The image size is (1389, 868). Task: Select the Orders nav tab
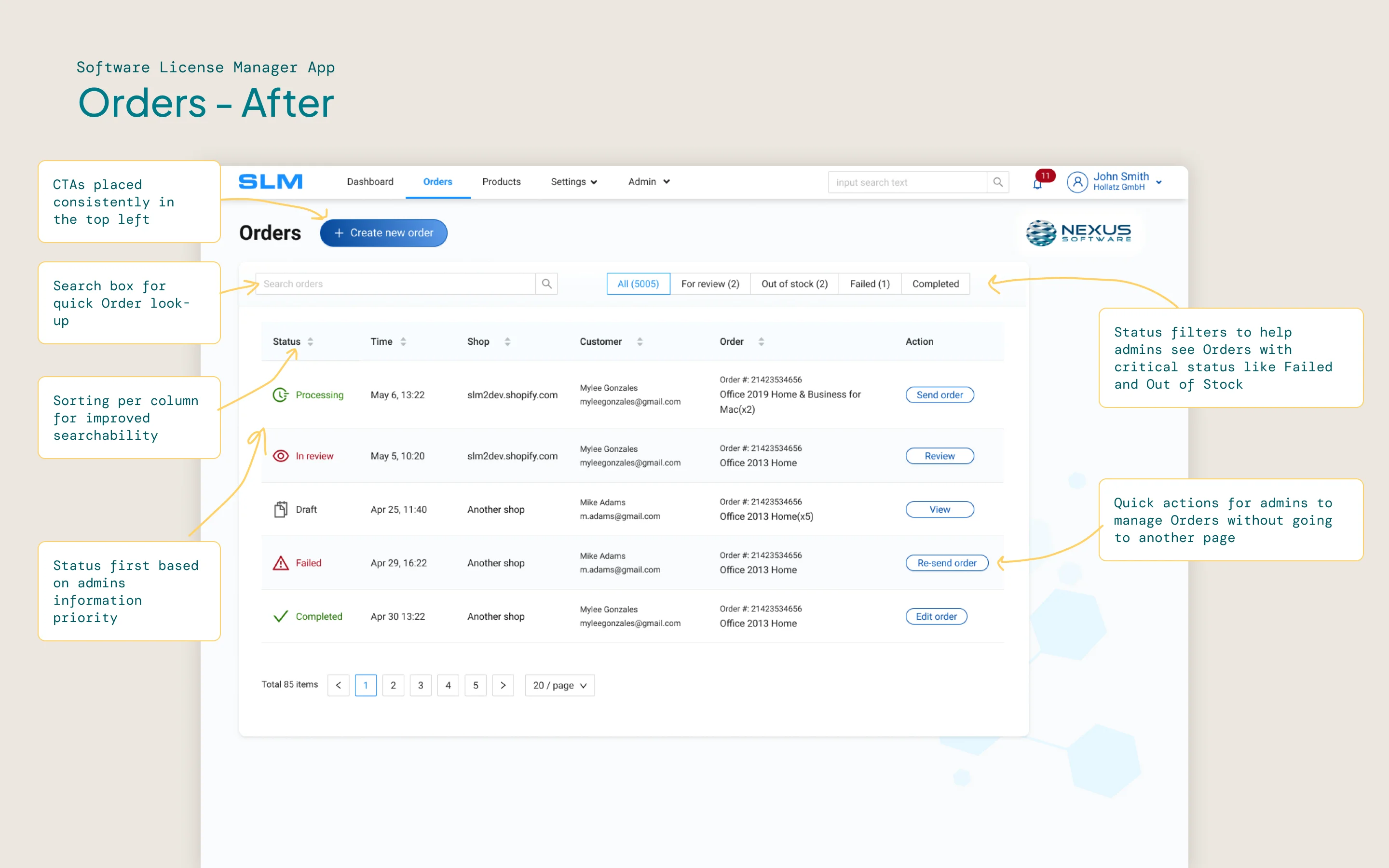pyautogui.click(x=438, y=182)
